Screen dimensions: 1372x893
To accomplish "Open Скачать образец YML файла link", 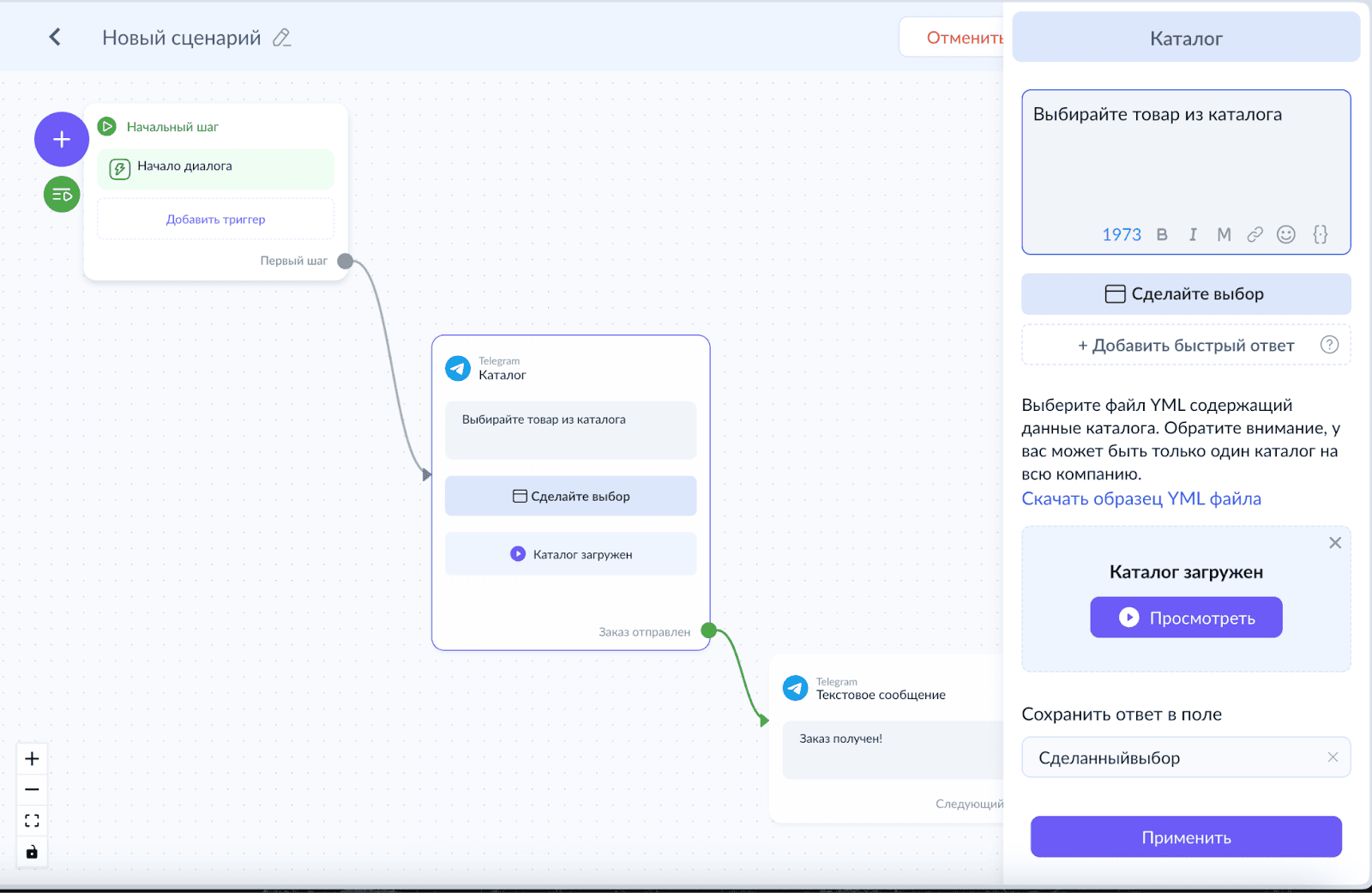I will point(1141,498).
